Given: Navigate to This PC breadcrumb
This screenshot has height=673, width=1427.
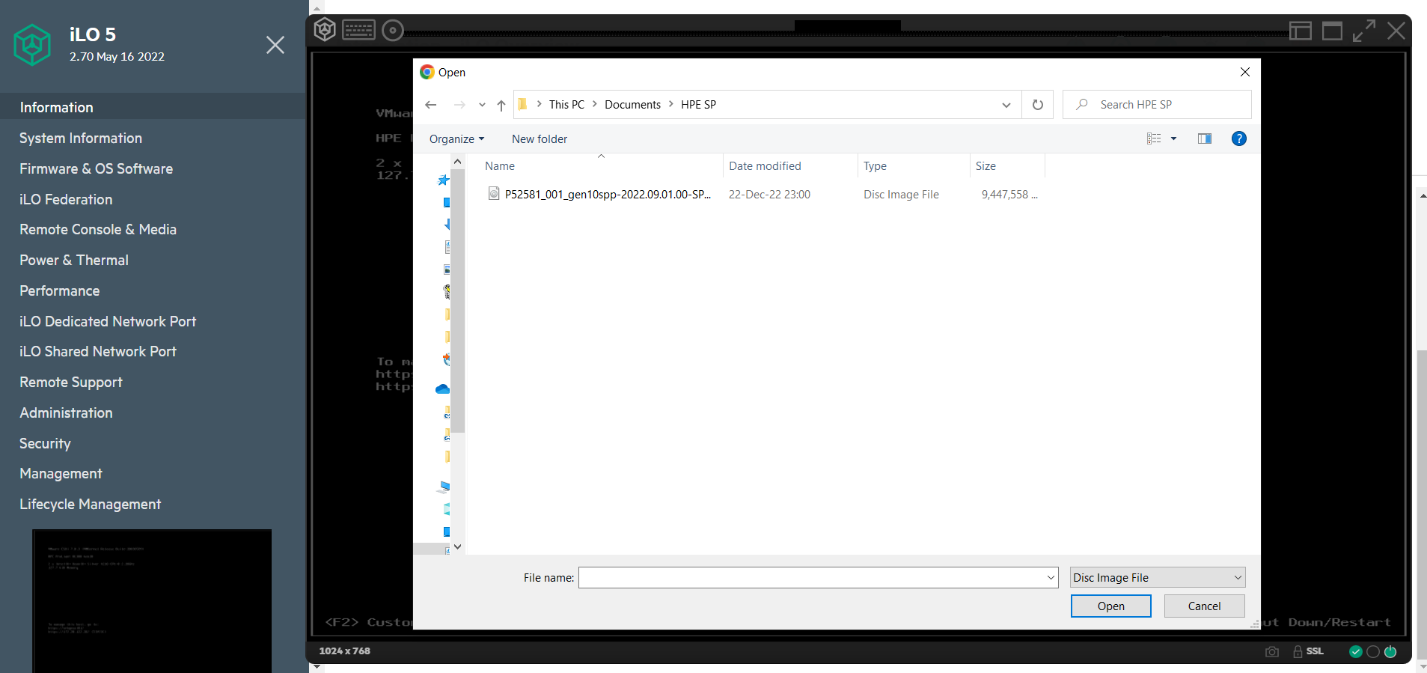Looking at the screenshot, I should tap(566, 105).
